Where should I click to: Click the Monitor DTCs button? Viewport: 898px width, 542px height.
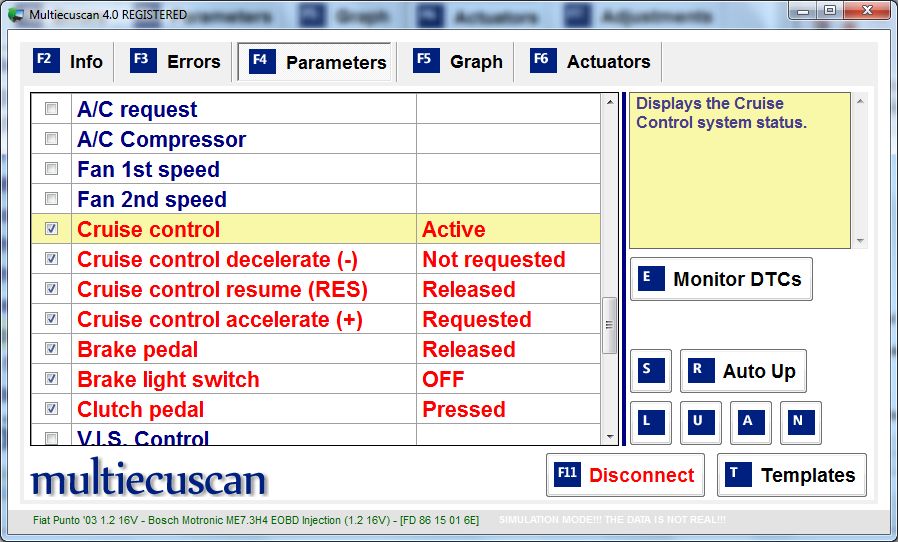point(721,279)
